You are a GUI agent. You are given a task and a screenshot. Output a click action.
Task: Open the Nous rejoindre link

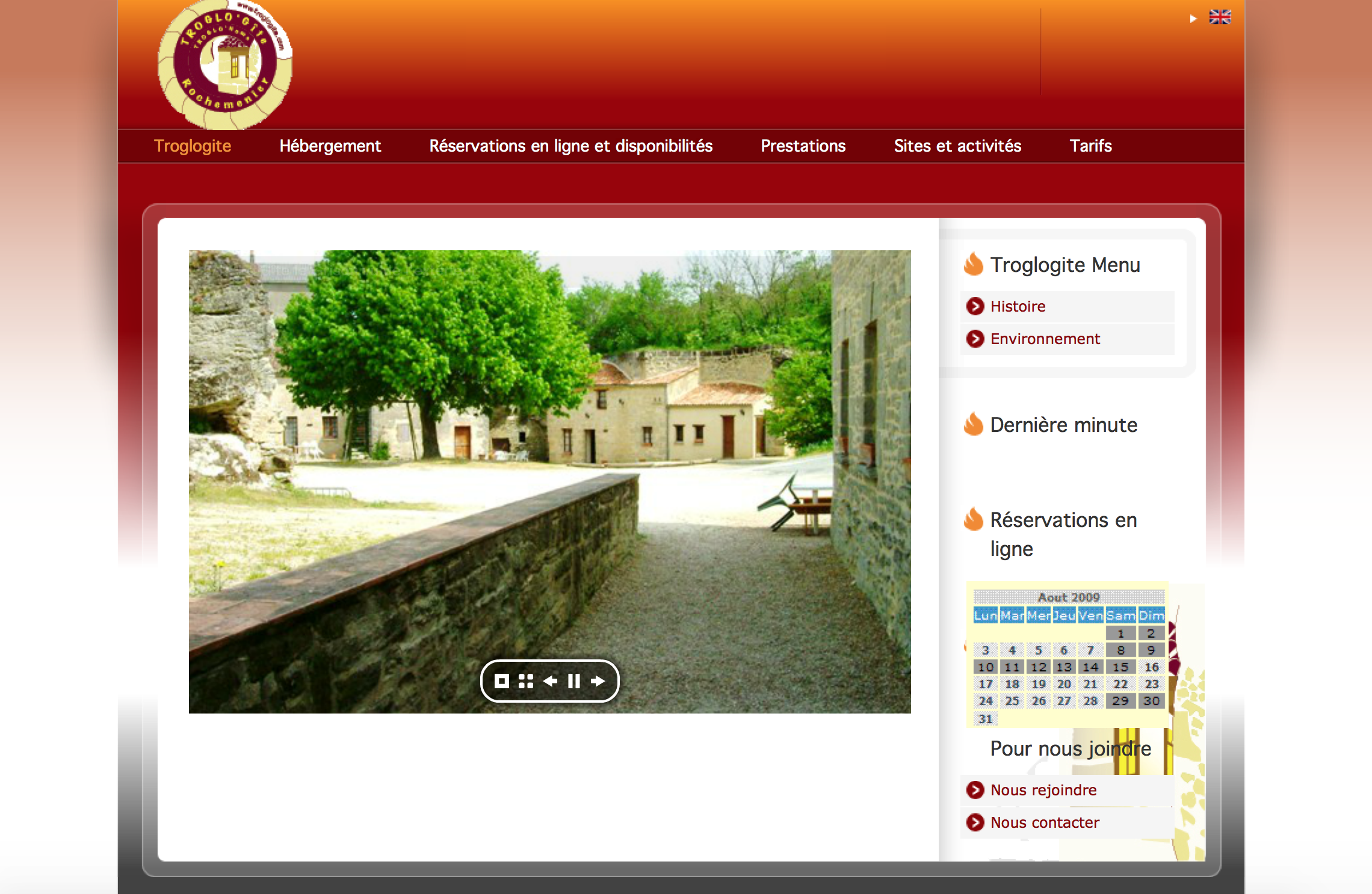click(1043, 790)
